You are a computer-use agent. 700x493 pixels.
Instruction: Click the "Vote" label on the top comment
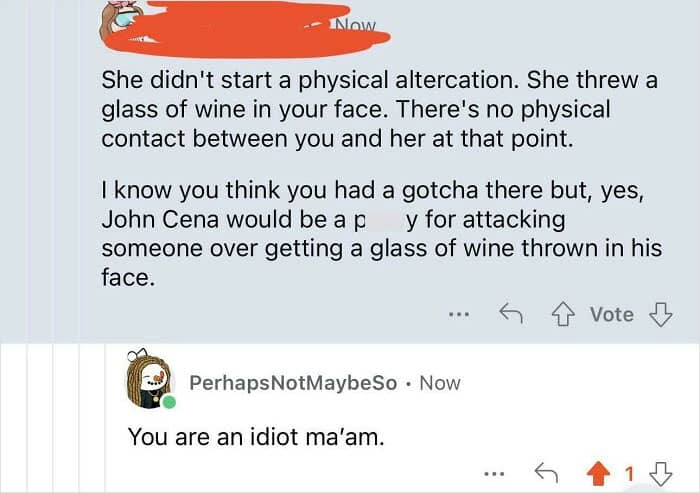tap(611, 314)
